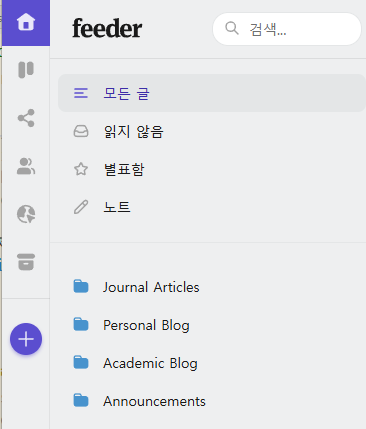Screen dimensions: 366x429
Task: Open the globe discover icon
Action: tap(26, 214)
